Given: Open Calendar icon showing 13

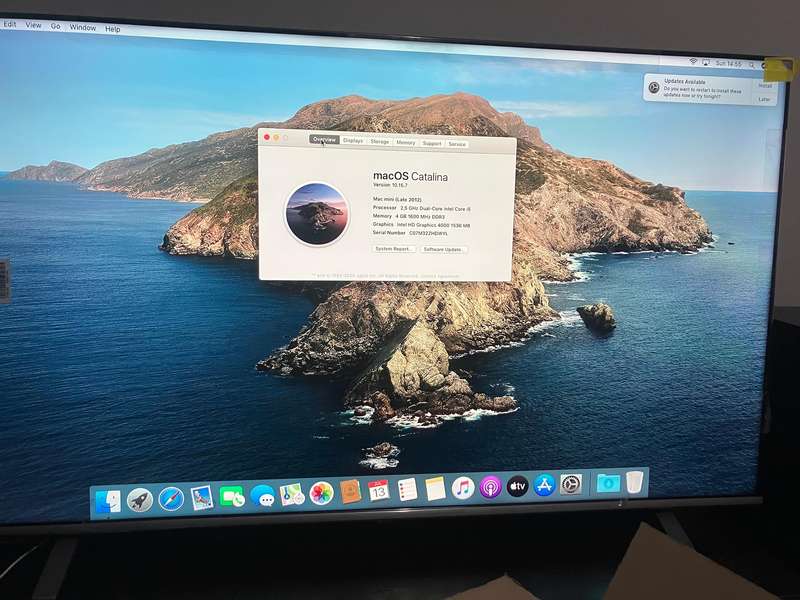Looking at the screenshot, I should [379, 491].
